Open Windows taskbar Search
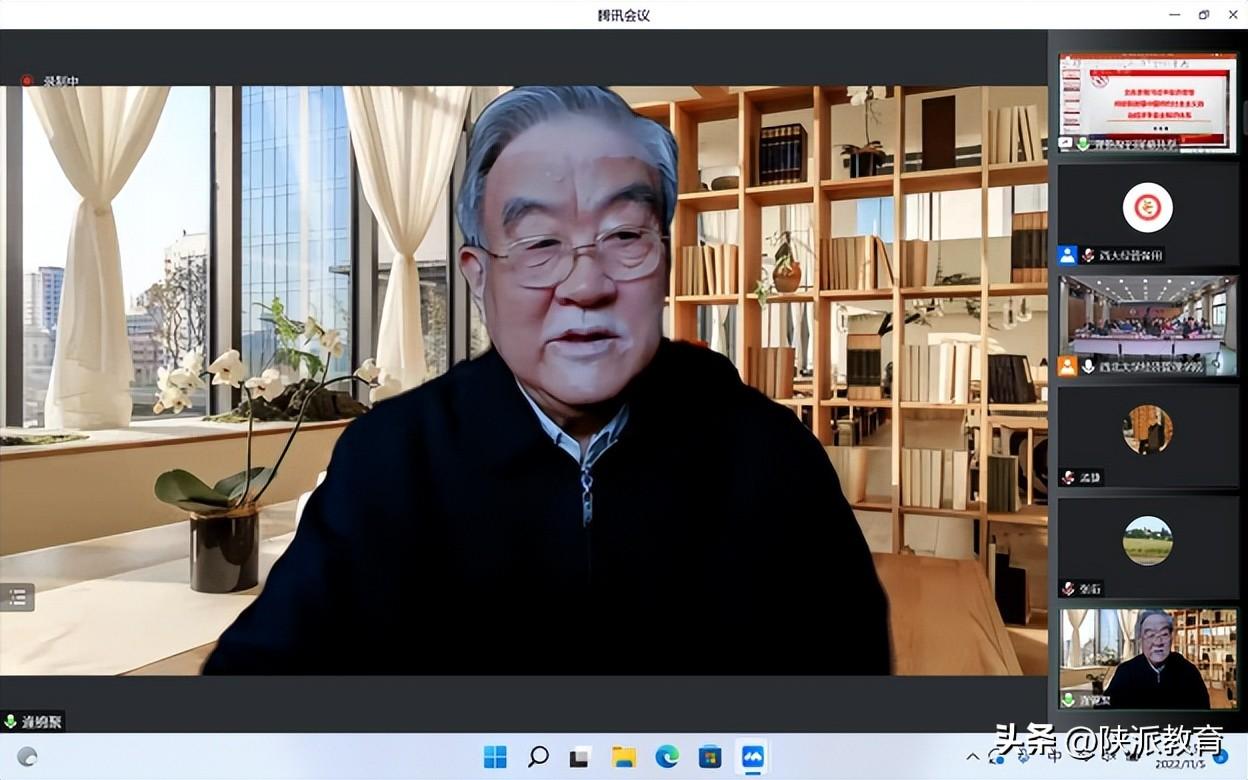1248x780 pixels. (x=538, y=757)
